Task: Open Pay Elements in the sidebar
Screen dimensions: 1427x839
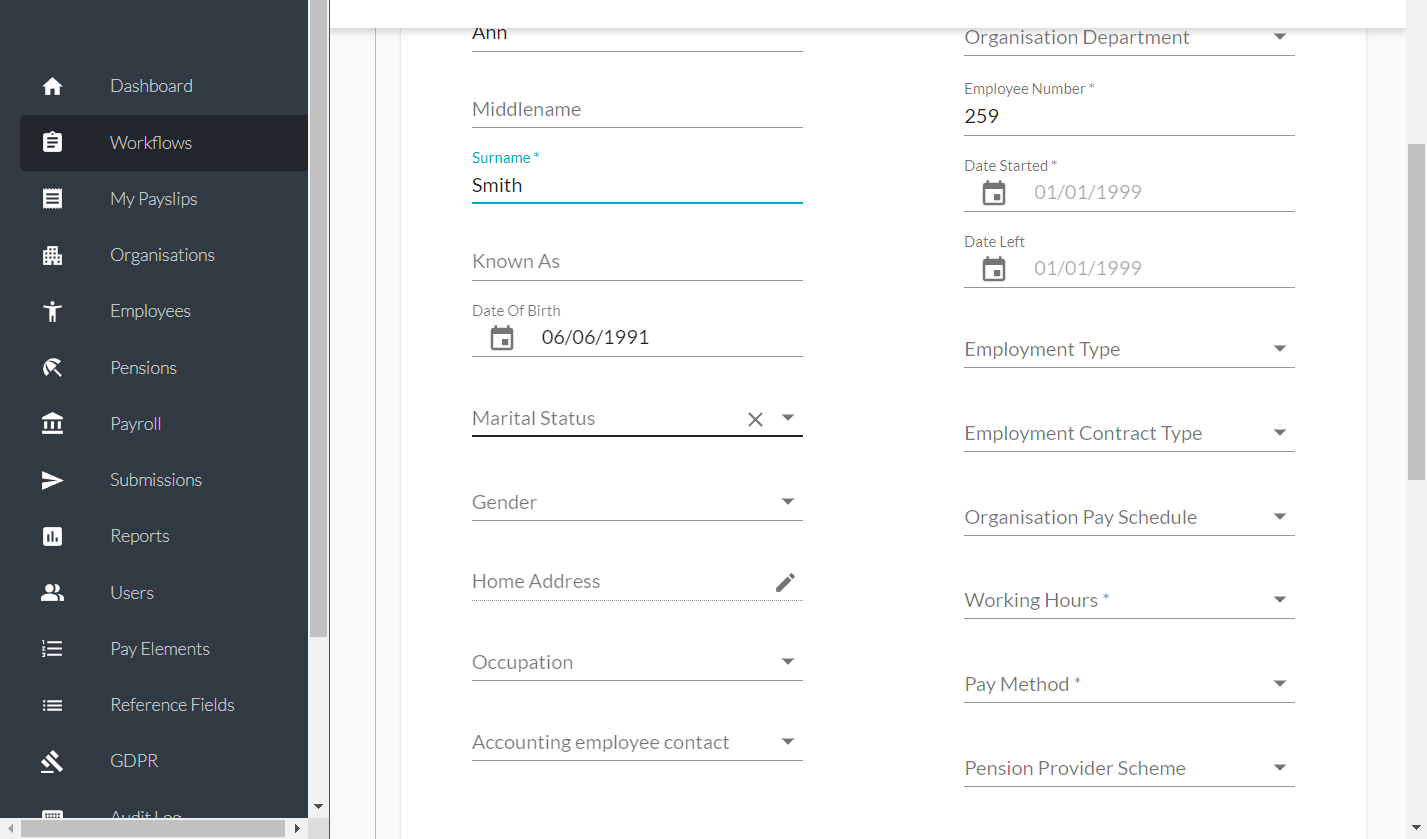Action: click(x=164, y=649)
